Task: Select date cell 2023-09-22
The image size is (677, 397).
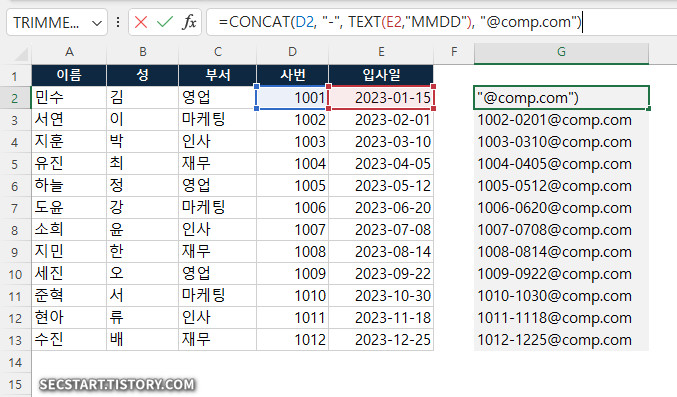Action: point(381,274)
